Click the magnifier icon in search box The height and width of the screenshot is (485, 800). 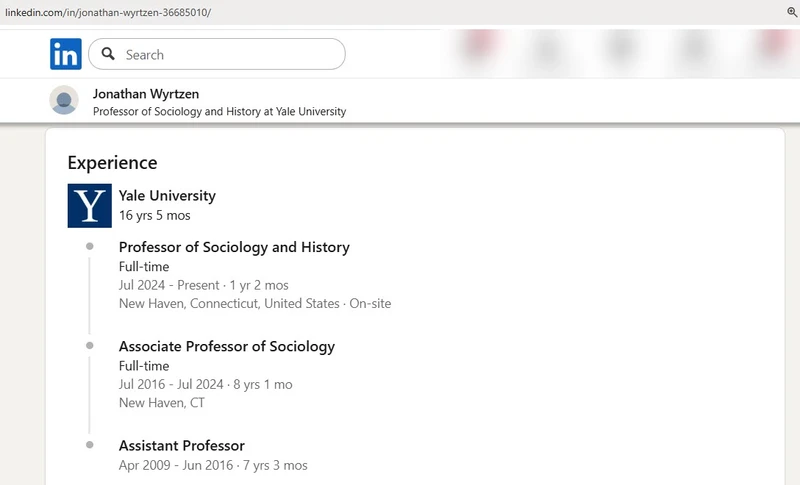pos(108,54)
